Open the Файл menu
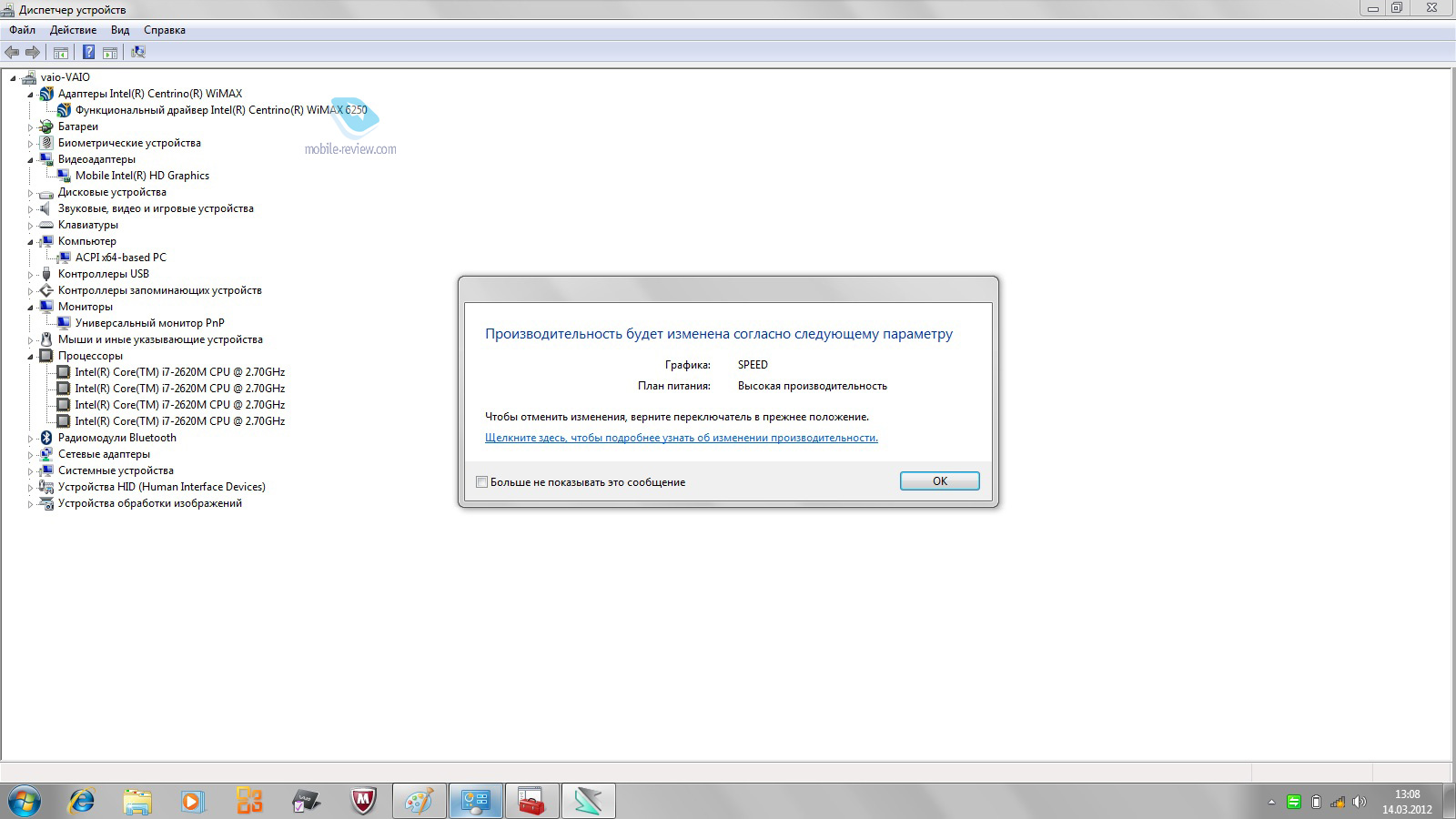The width and height of the screenshot is (1456, 819). pos(23,30)
